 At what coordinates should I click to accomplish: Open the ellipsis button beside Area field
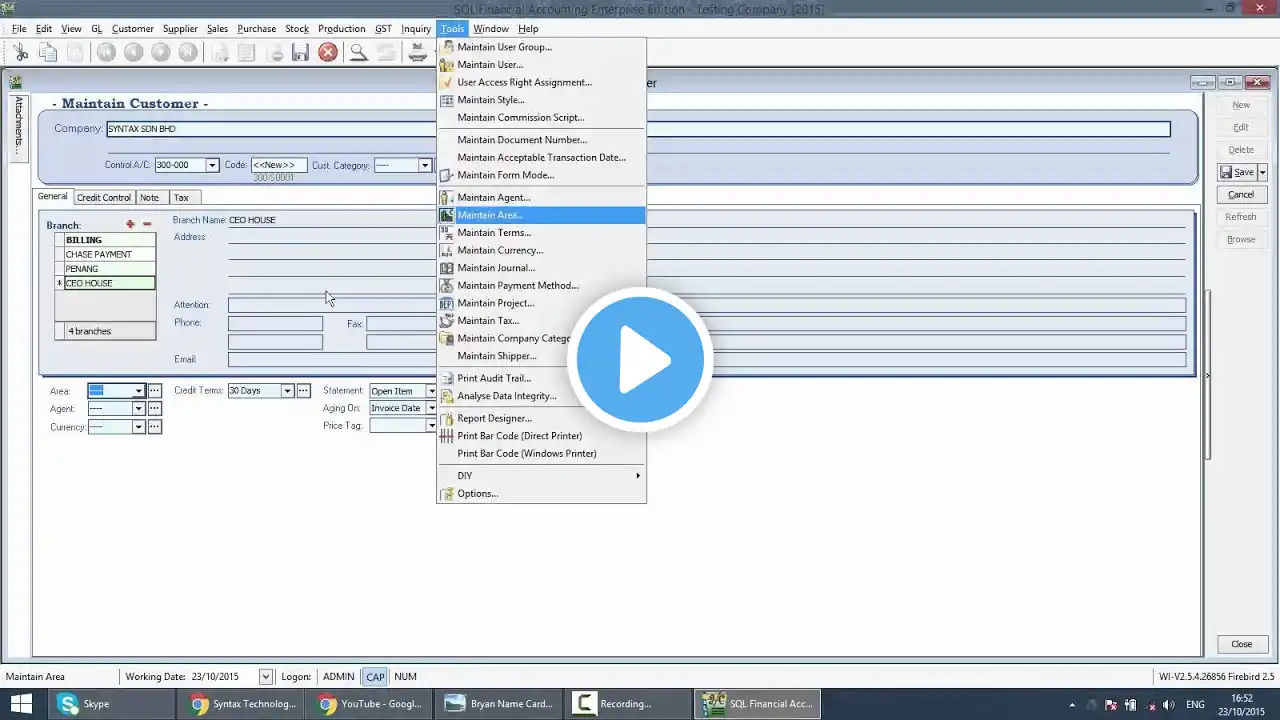pos(155,391)
